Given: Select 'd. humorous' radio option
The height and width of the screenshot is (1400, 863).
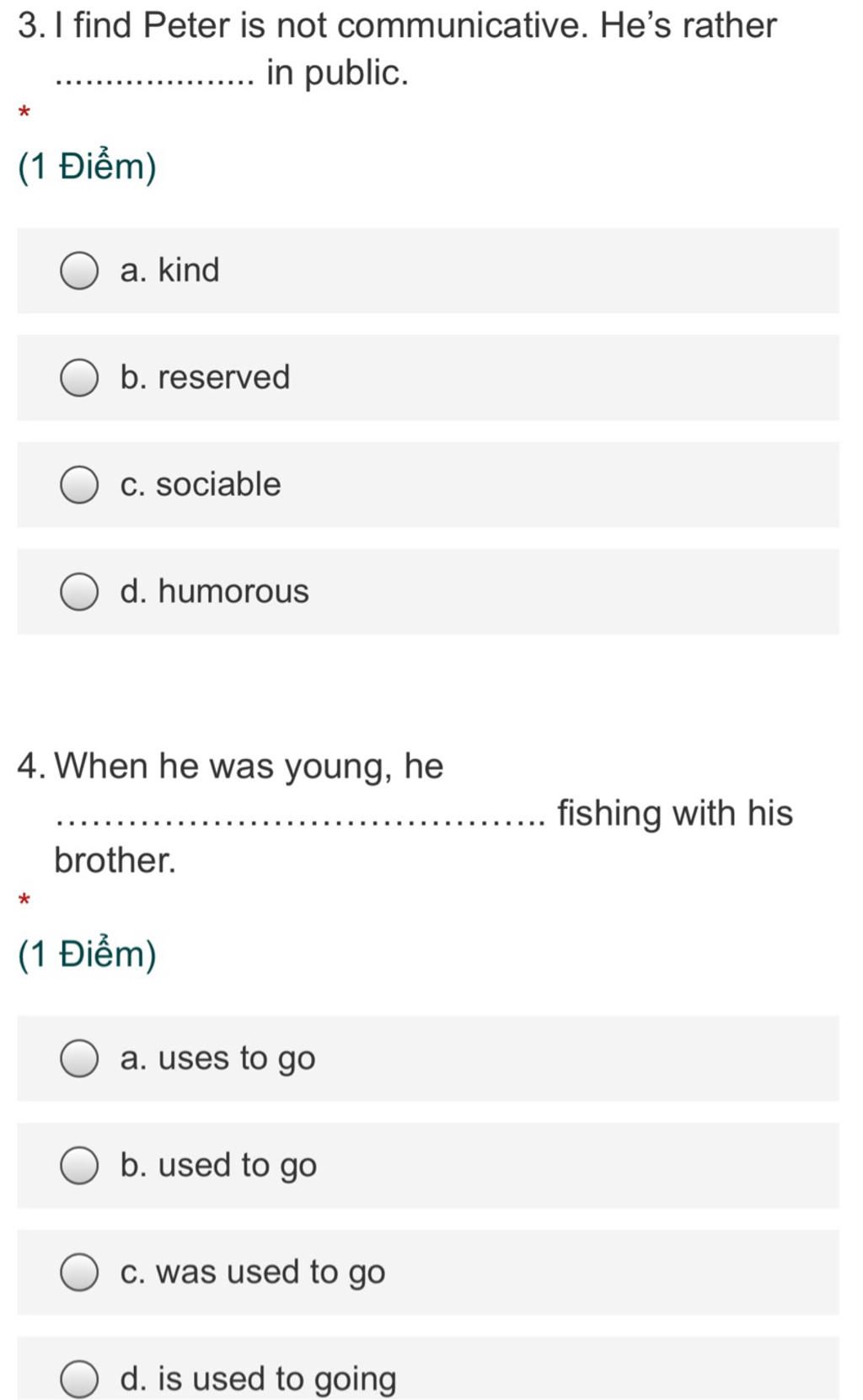Looking at the screenshot, I should [x=79, y=591].
